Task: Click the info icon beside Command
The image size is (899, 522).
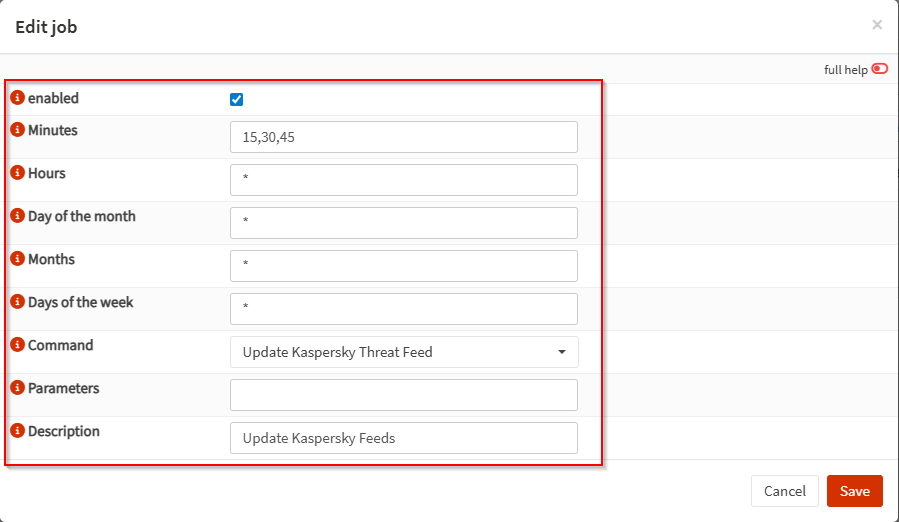Action: click(x=17, y=345)
